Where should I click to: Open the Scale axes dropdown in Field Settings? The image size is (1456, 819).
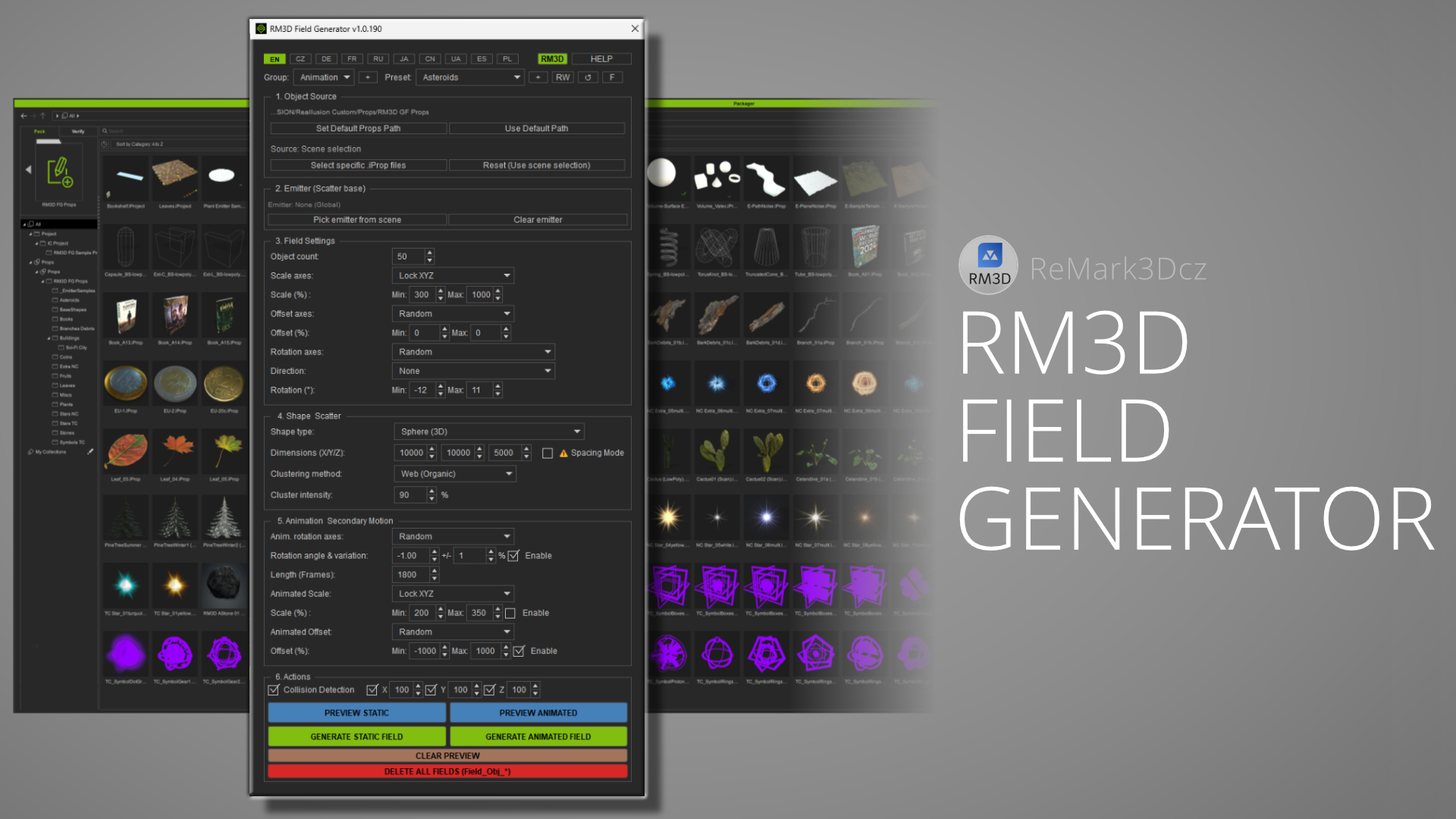click(453, 276)
